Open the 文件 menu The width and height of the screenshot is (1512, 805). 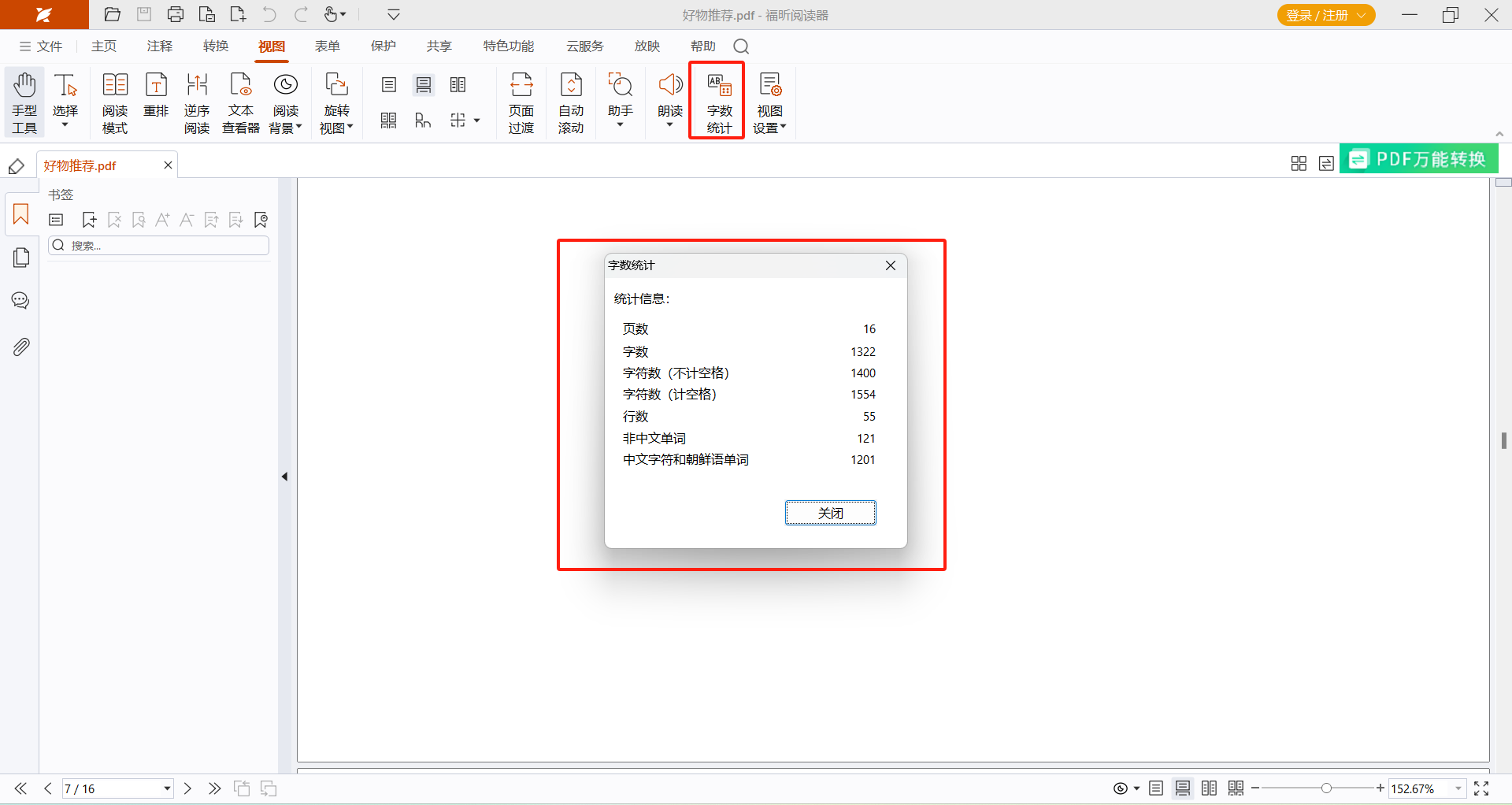[x=41, y=46]
